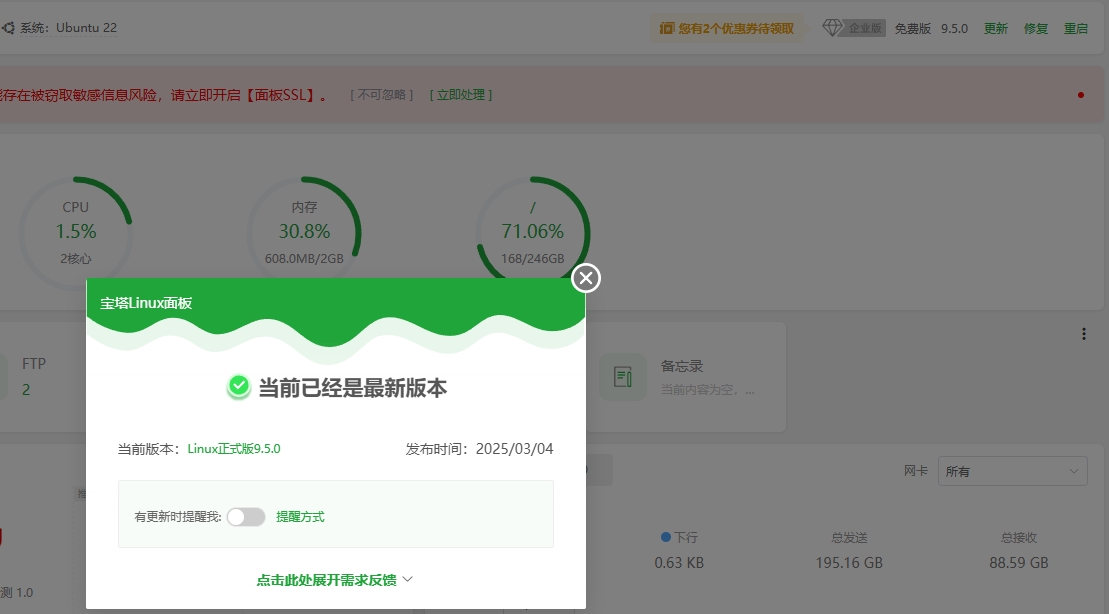Click the 重启 restart link
The image size is (1109, 614).
[x=1076, y=28]
